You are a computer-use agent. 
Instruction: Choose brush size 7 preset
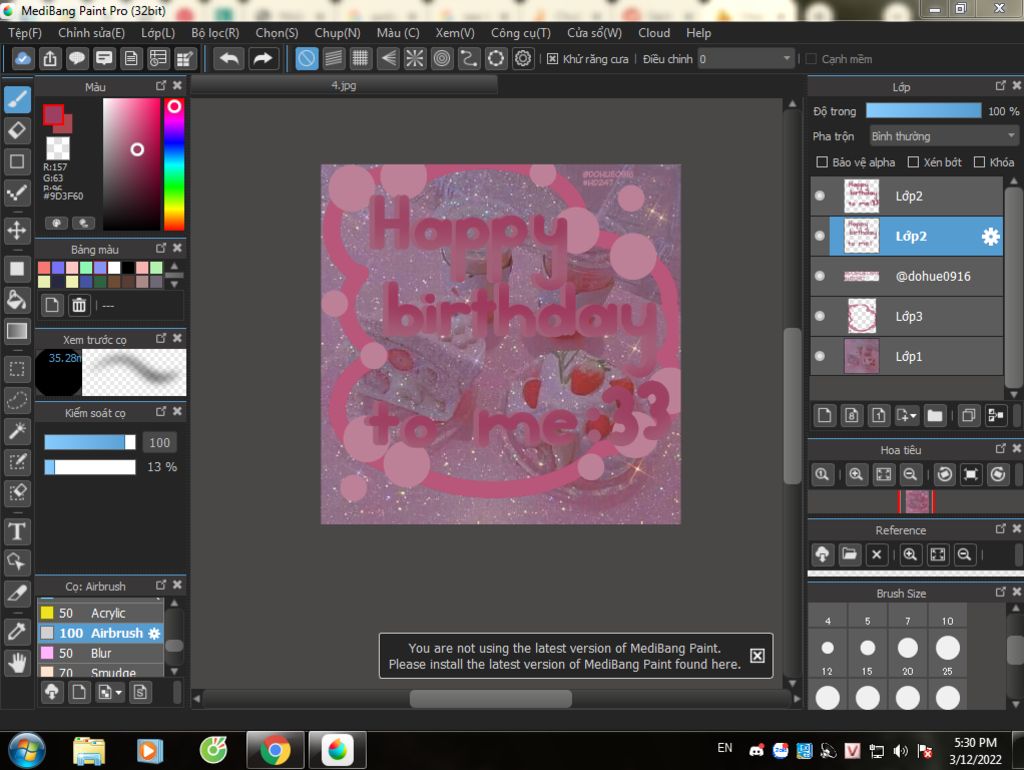coord(908,640)
